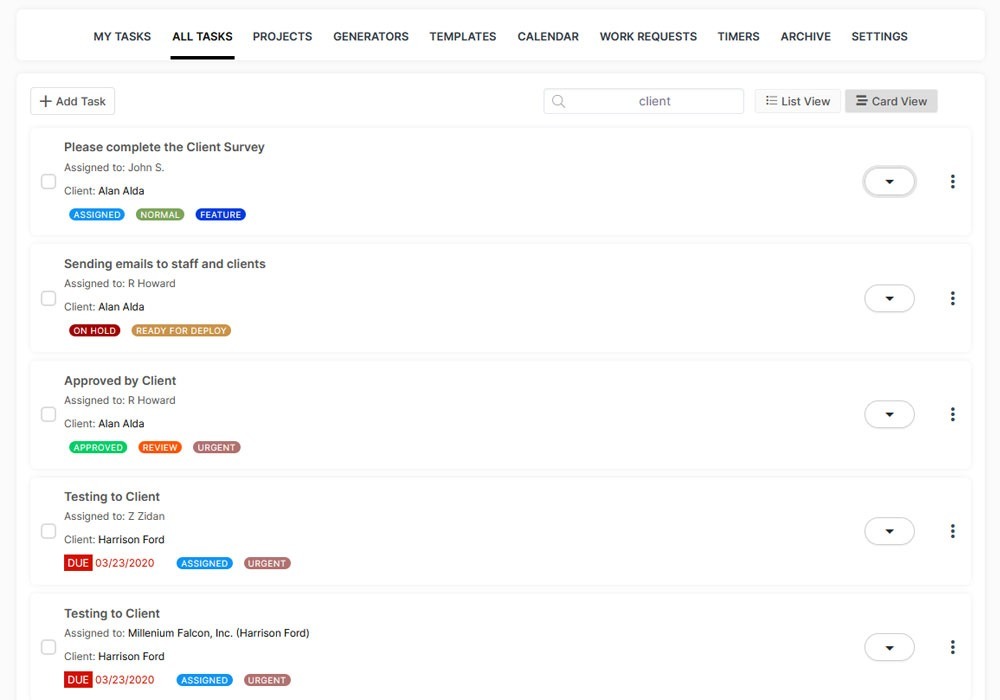Open three-dot menu for Approved by Client task

point(952,414)
